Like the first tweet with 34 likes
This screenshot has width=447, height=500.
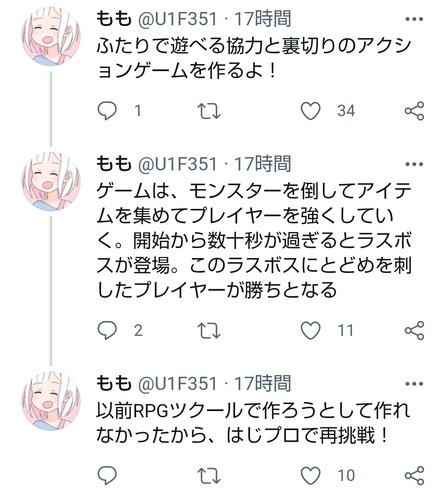[x=311, y=111]
